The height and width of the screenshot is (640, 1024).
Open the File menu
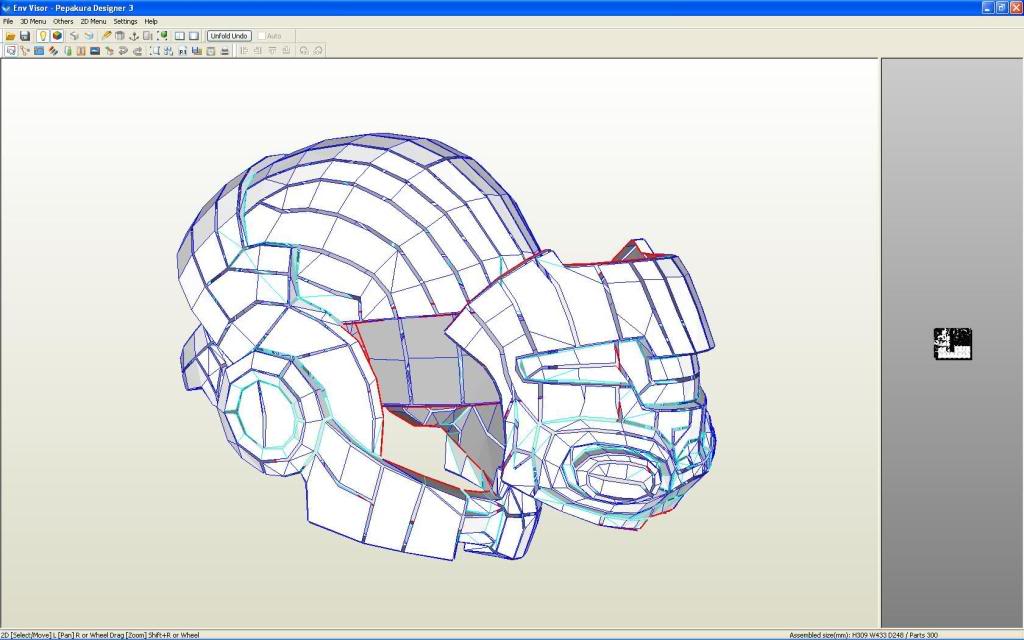(x=8, y=22)
